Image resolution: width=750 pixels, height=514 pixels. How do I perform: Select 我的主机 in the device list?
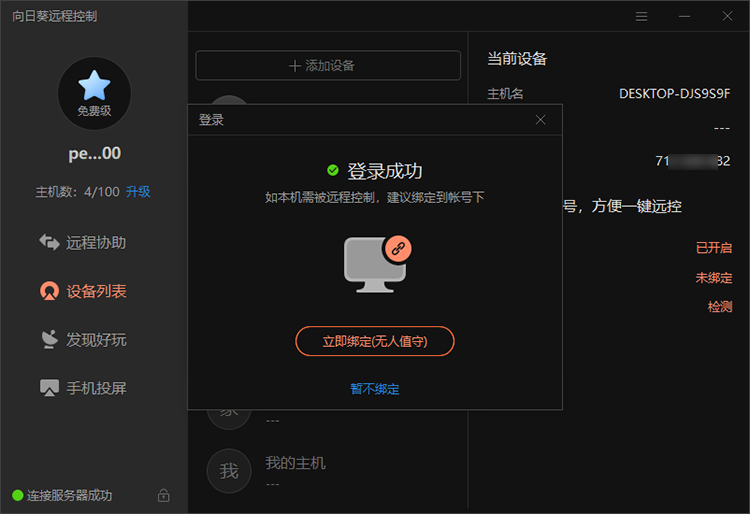click(x=330, y=471)
